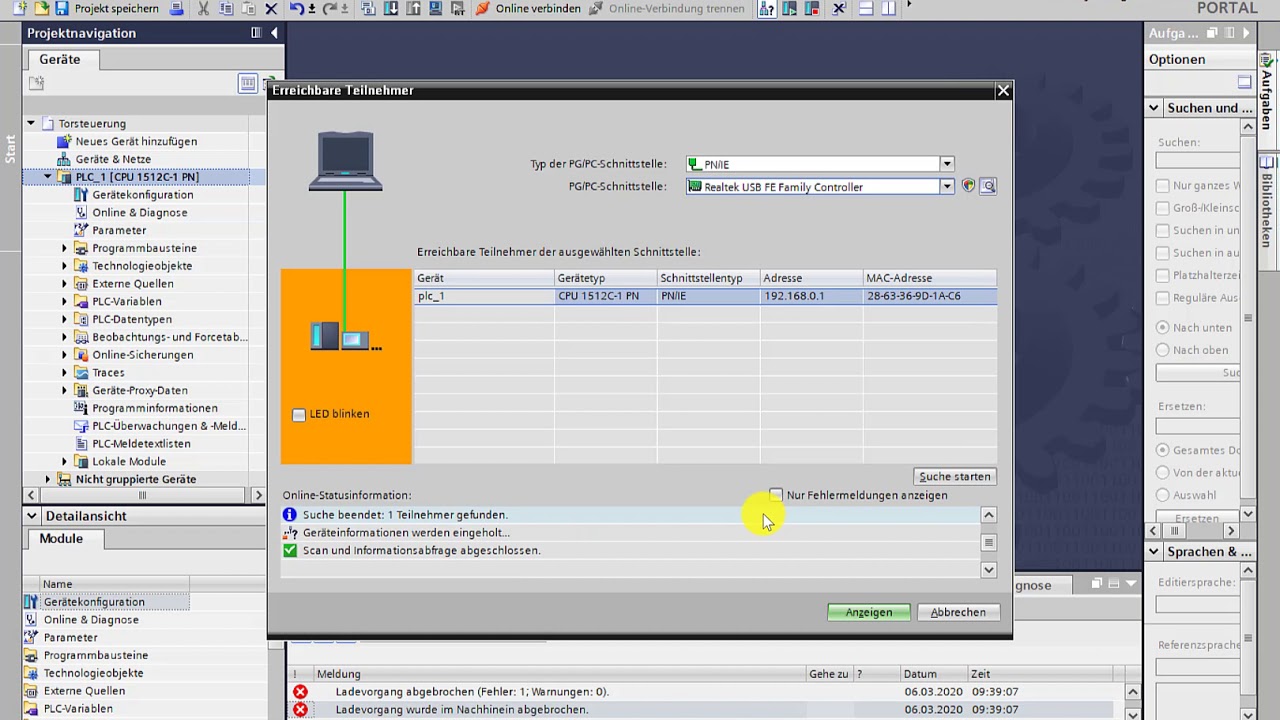Click Online & Diagnose in project tree

[140, 212]
